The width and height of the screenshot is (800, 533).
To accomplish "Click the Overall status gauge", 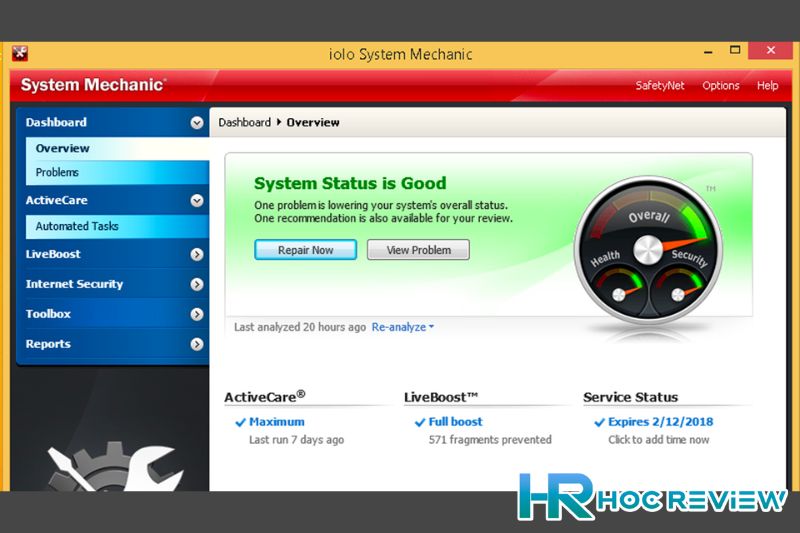I will tap(648, 250).
